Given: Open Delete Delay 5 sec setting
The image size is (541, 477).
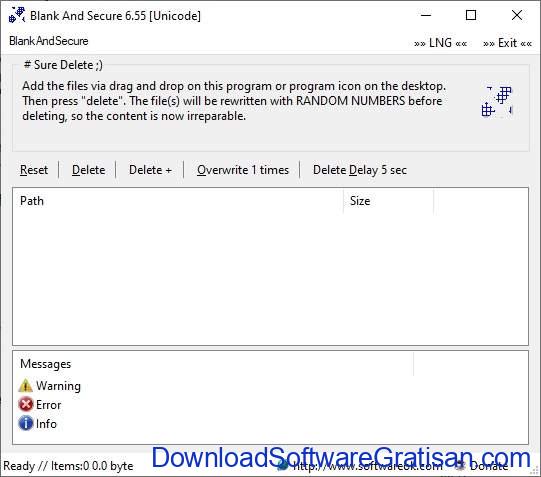Looking at the screenshot, I should click(x=360, y=170).
